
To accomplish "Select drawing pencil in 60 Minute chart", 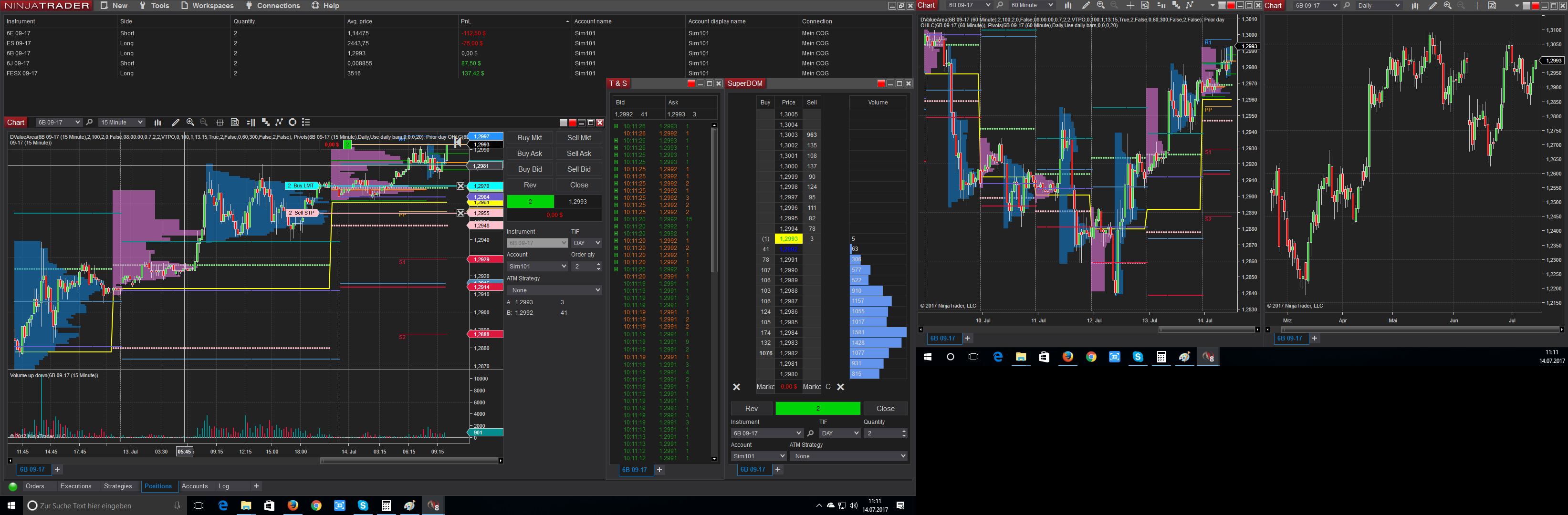I will pos(1086,5).
